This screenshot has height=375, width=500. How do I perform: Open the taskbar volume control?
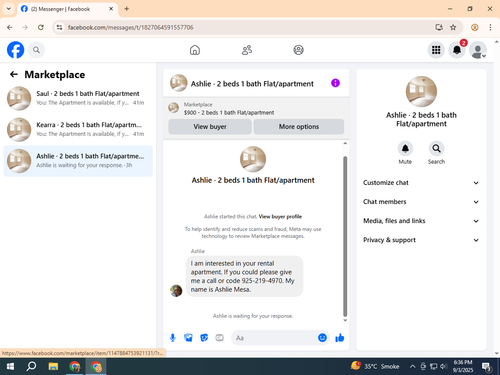443,367
